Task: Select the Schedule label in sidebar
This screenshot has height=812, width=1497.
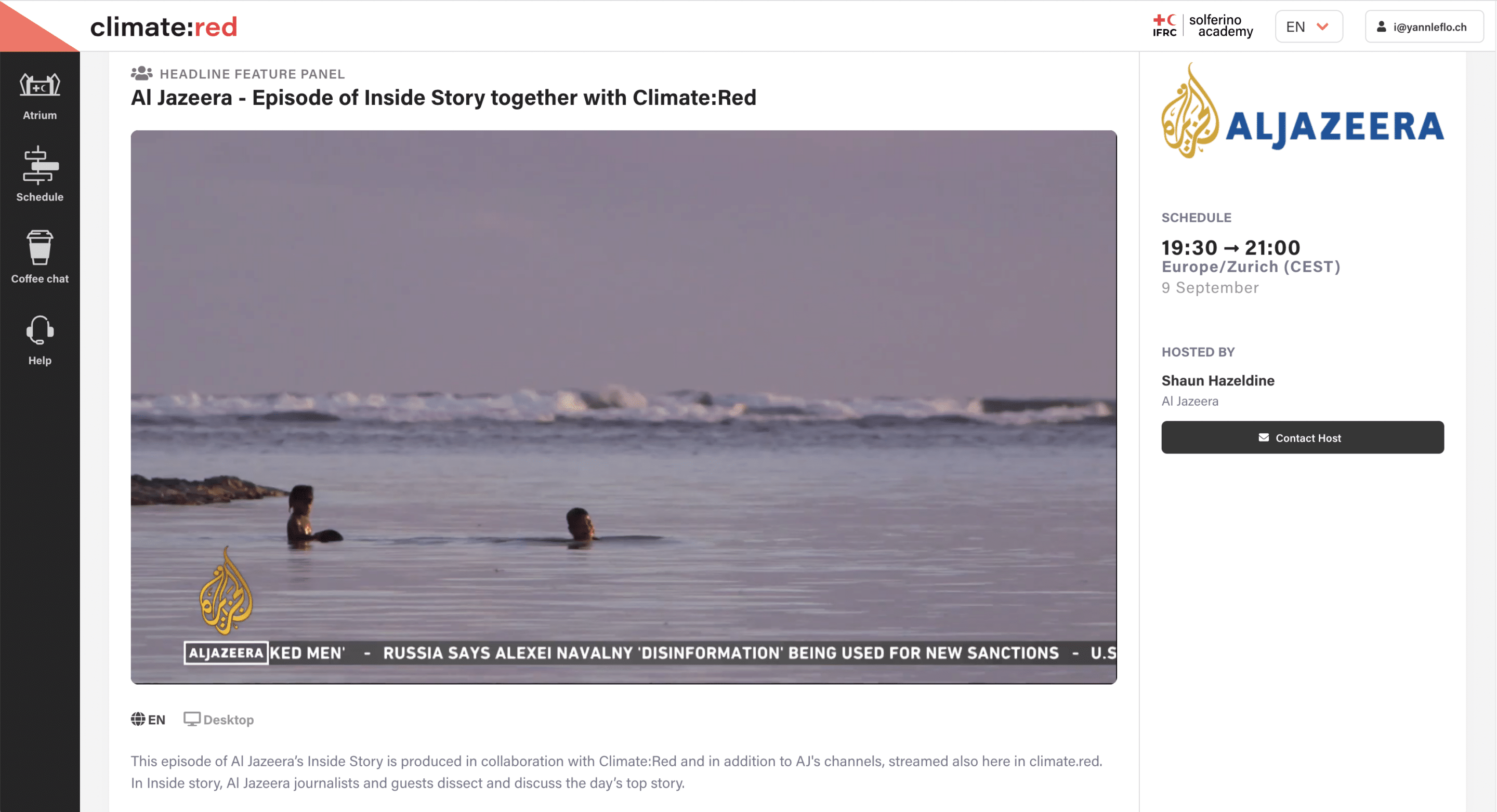Action: (40, 197)
